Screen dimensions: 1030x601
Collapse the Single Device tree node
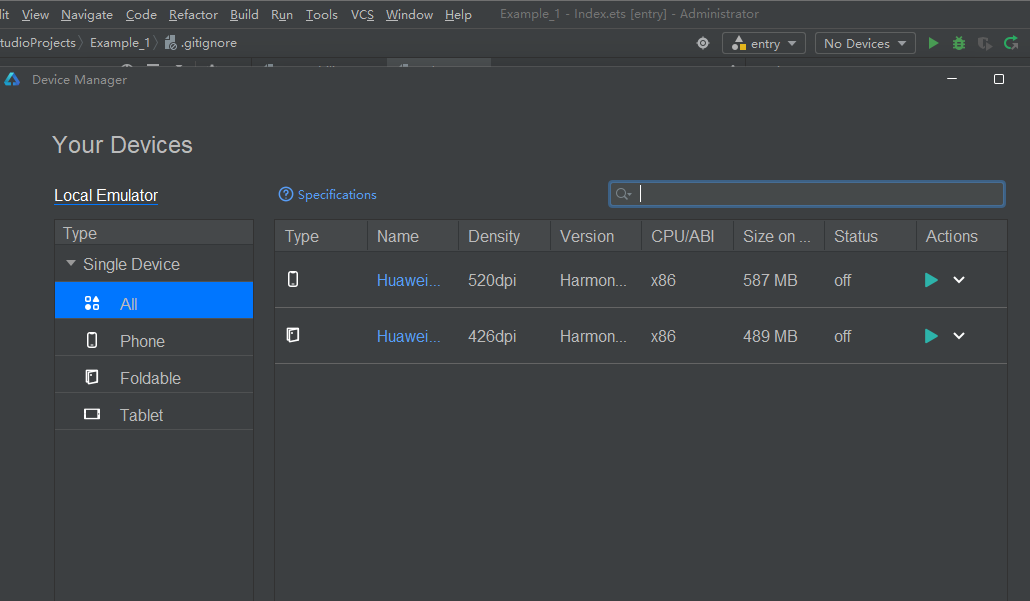click(71, 263)
